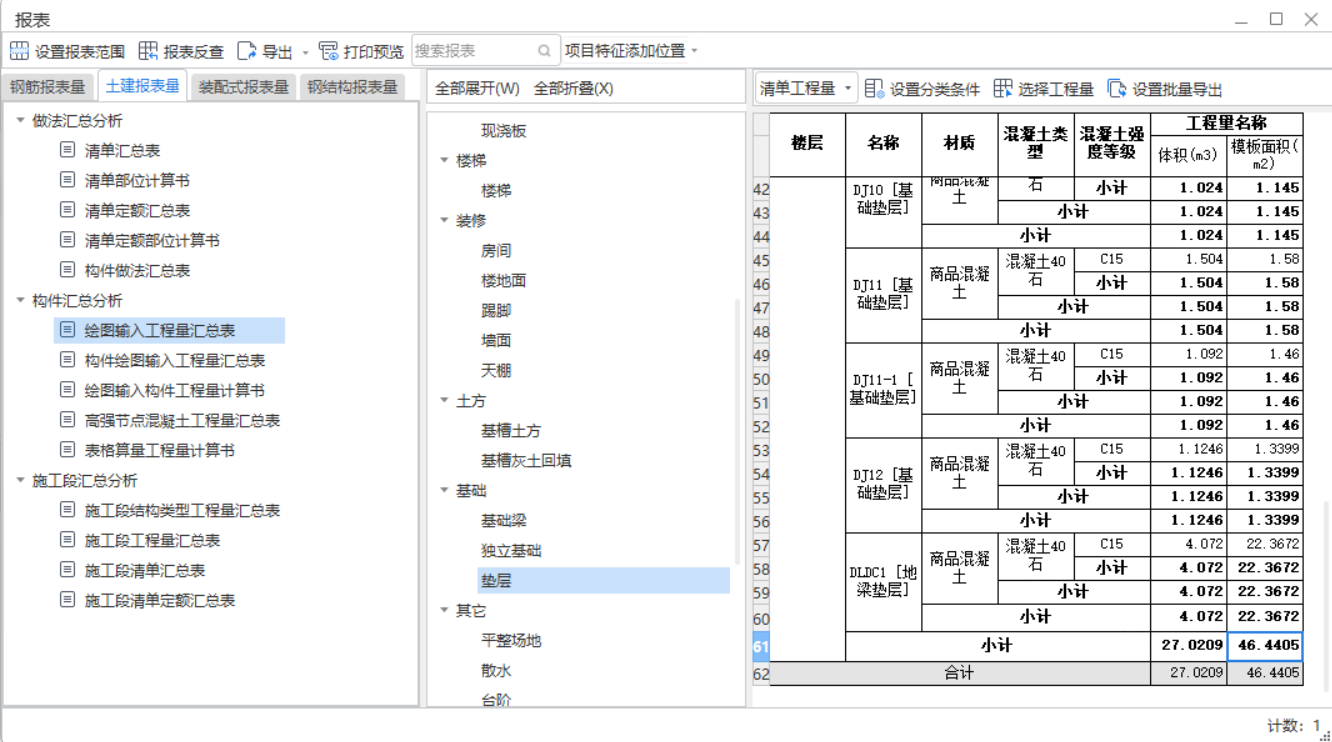Select 基槽灰土回填 under 土方
This screenshot has width=1332, height=742.
tap(526, 460)
